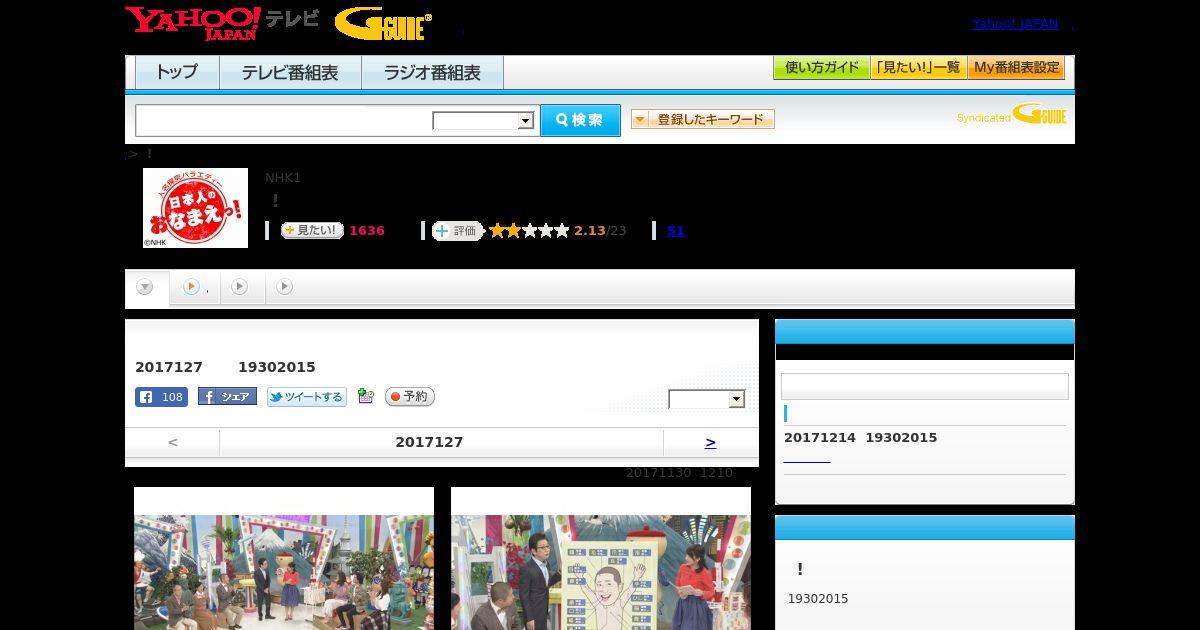The height and width of the screenshot is (630, 1200).
Task: Click the first rating star
Action: (497, 231)
